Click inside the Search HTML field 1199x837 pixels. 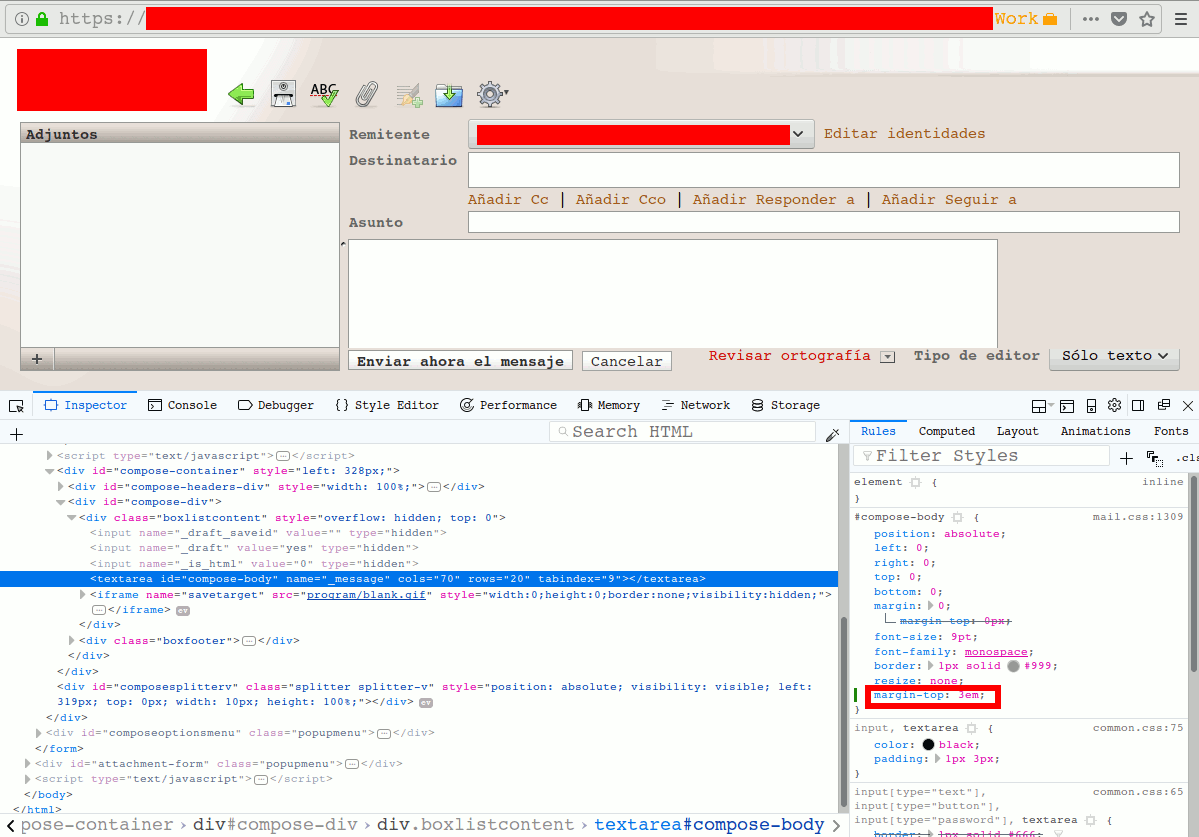(685, 431)
